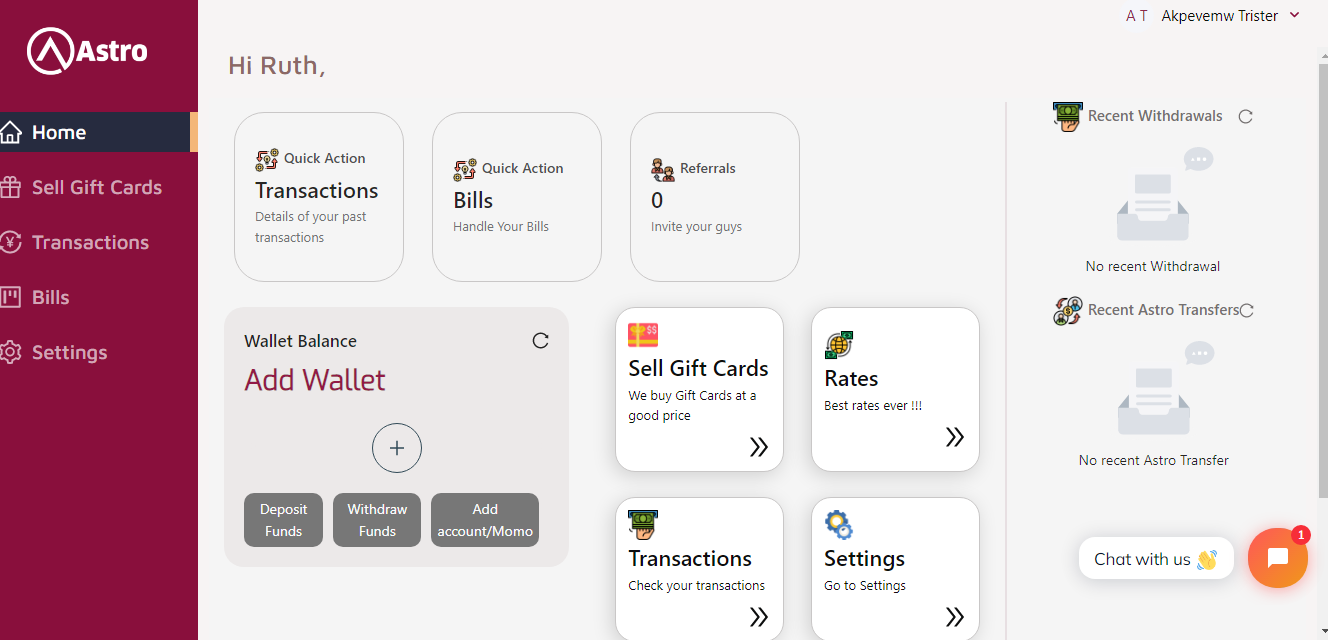Click the gears icon on Settings card
The image size is (1328, 640).
[x=838, y=525]
